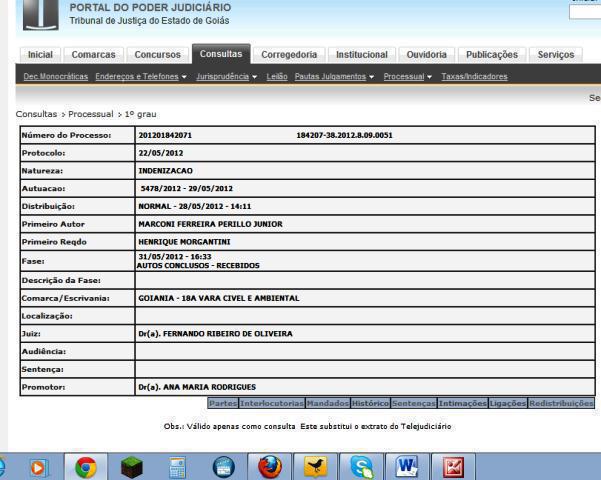The width and height of the screenshot is (601, 480).
Task: Open Skype from the taskbar
Action: point(360,465)
